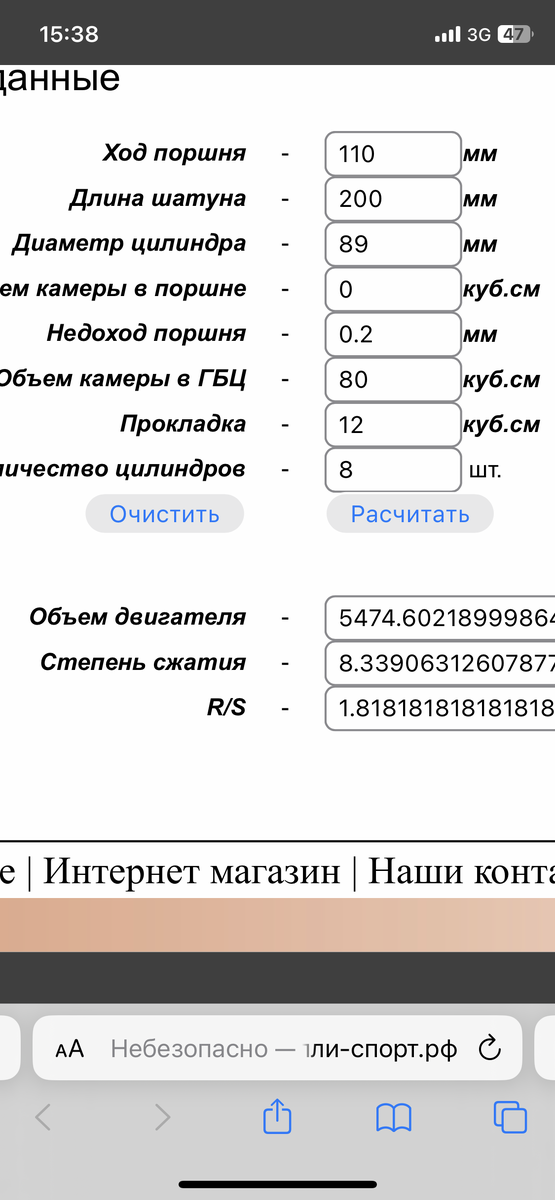This screenshot has width=555, height=1200.
Task: Tap the Степень сжатия label
Action: point(143,662)
